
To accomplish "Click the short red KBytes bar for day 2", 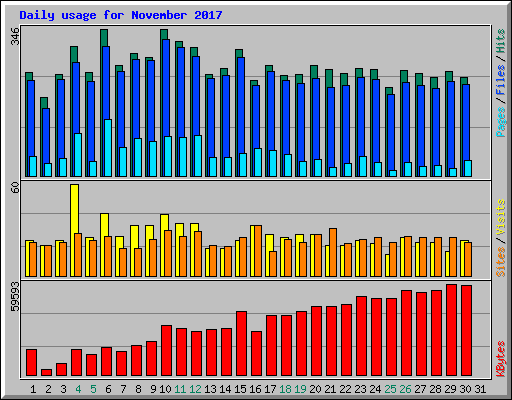I will coord(46,372).
